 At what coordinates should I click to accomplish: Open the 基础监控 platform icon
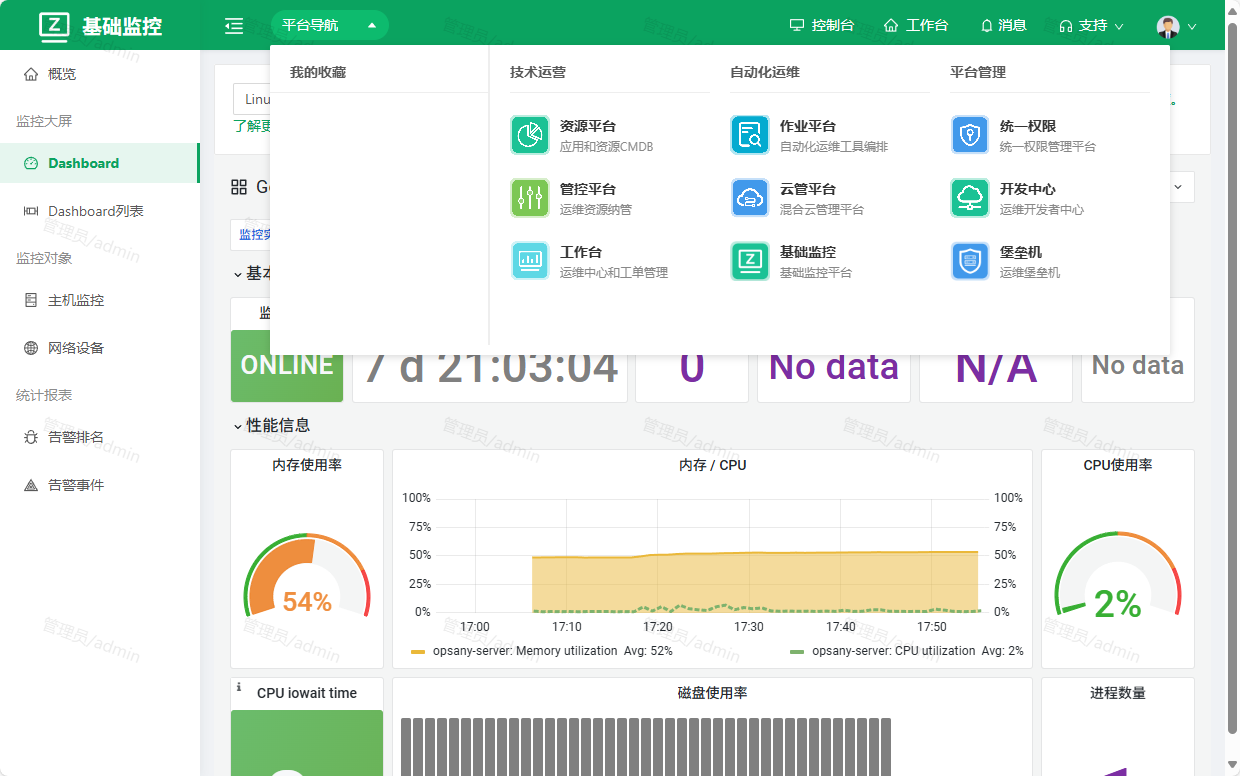click(750, 261)
